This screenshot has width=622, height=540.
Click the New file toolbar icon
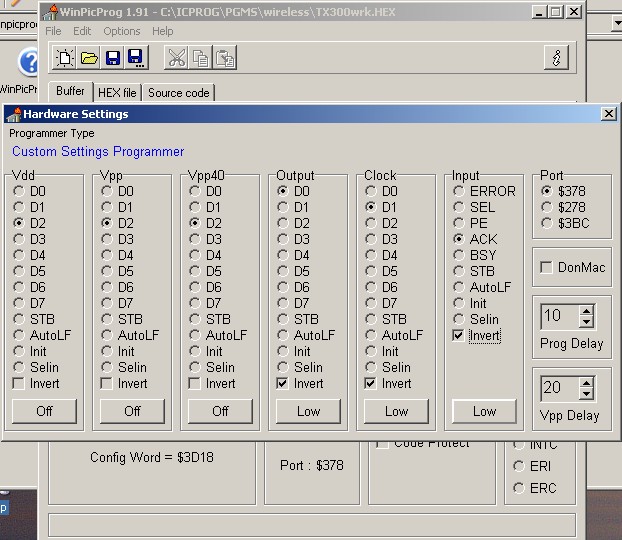coord(65,58)
